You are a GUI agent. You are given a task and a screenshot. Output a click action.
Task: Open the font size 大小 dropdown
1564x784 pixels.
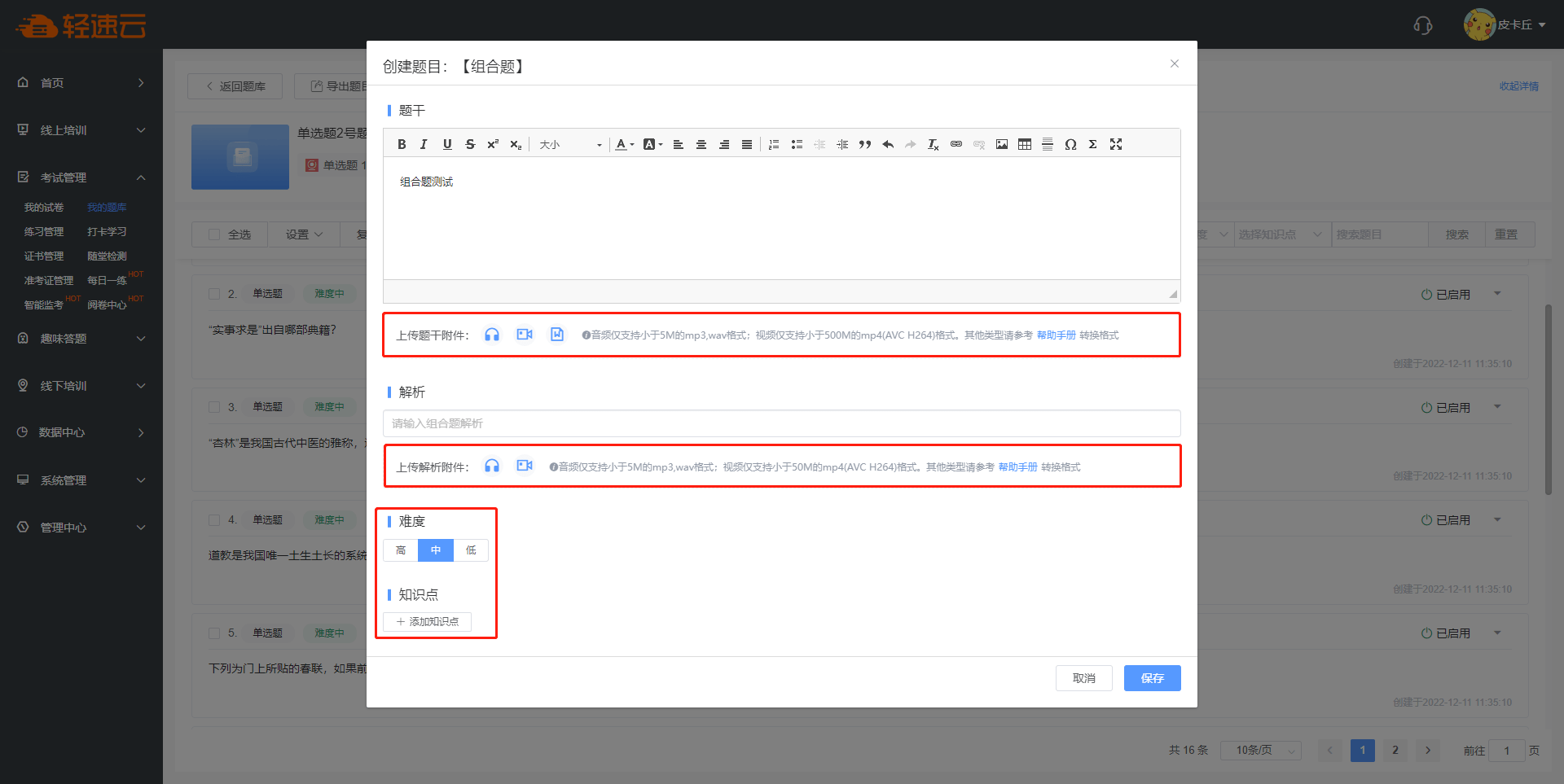(x=570, y=145)
